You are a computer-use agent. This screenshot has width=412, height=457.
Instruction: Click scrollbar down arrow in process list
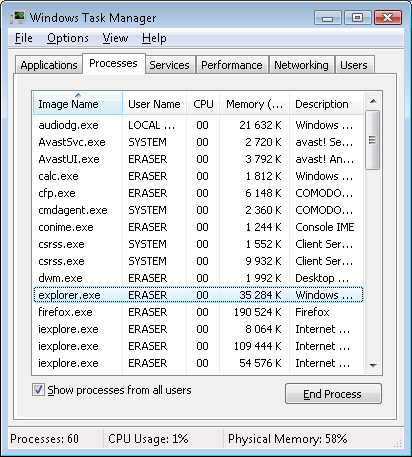tap(373, 366)
